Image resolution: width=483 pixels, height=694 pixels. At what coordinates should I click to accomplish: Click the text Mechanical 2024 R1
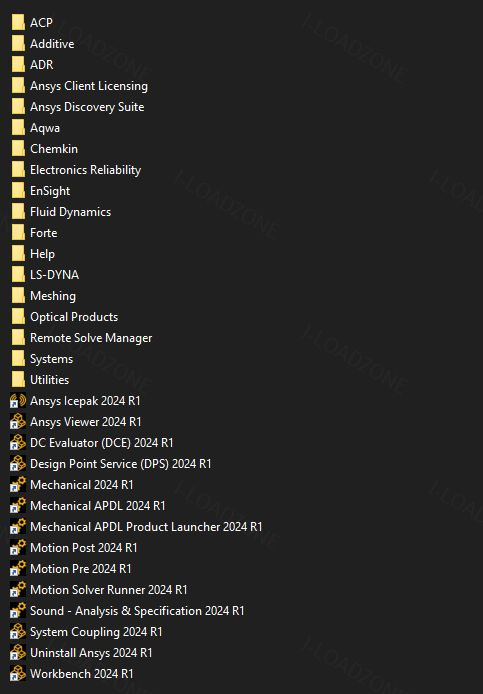pos(82,485)
